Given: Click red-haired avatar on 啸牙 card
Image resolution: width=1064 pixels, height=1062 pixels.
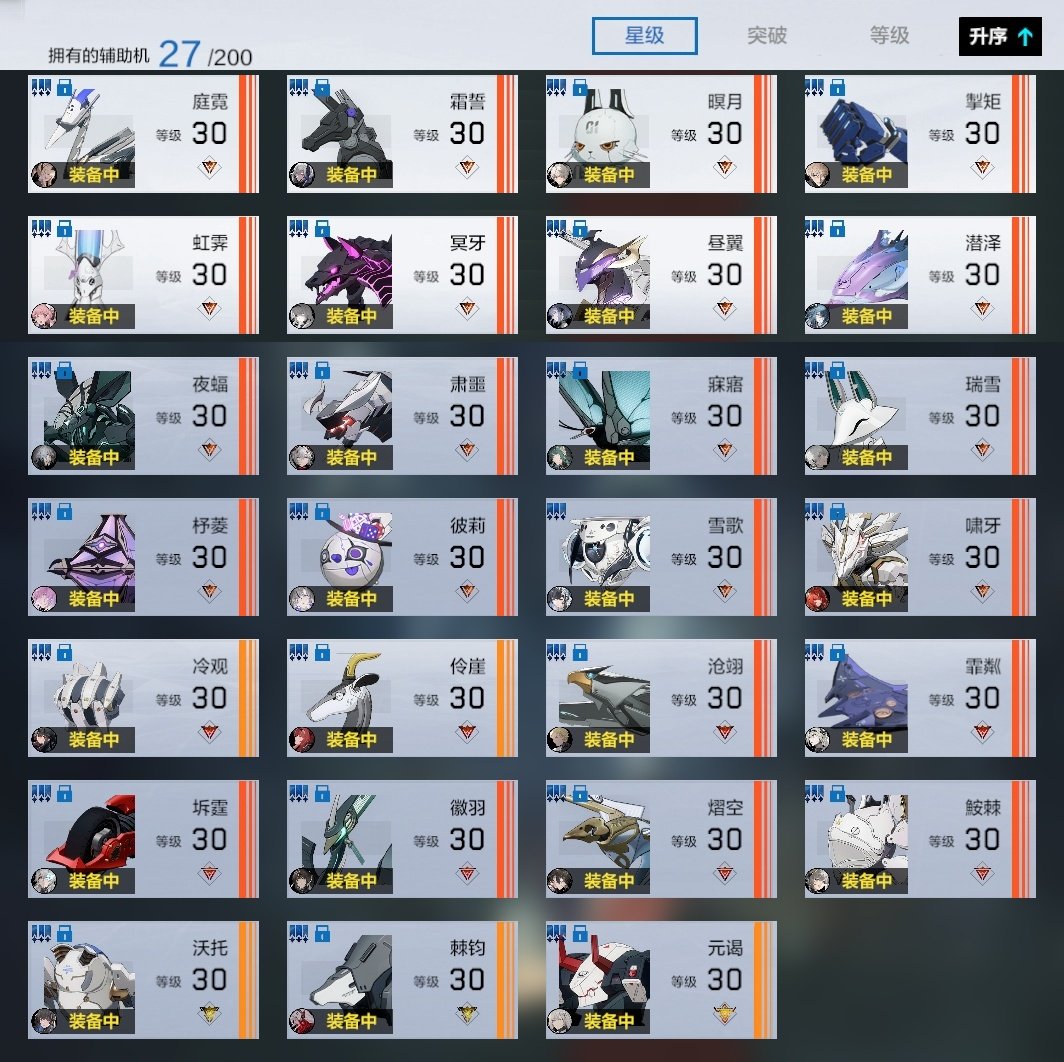Looking at the screenshot, I should 817,599.
